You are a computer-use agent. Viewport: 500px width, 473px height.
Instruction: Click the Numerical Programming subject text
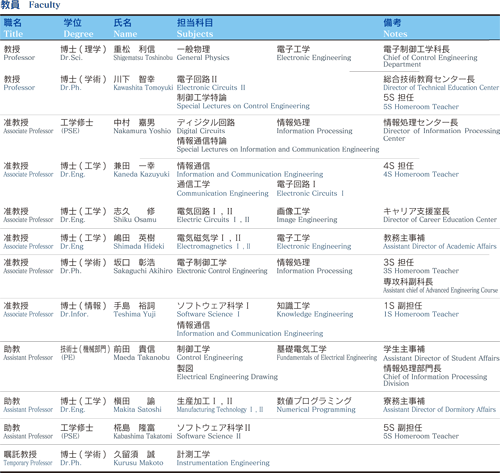tap(316, 410)
